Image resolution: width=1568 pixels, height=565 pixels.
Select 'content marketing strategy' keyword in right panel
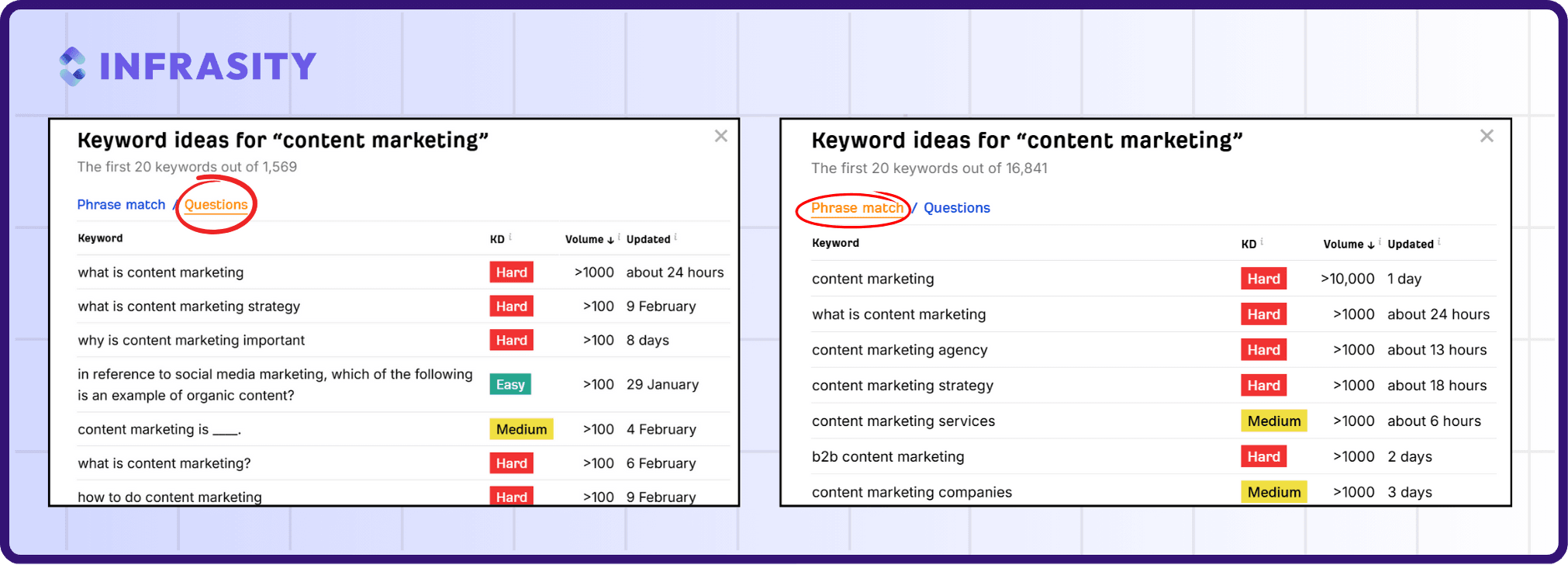(x=902, y=386)
